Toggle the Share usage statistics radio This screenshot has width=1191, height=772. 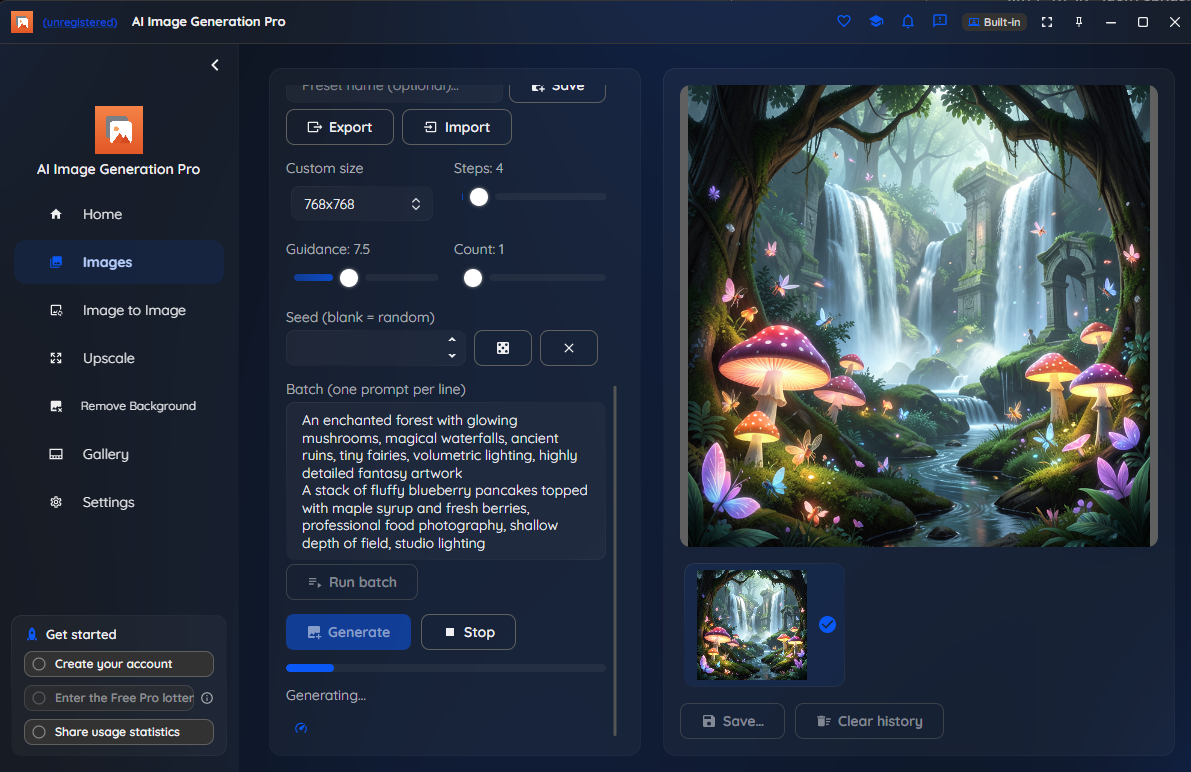pos(39,732)
